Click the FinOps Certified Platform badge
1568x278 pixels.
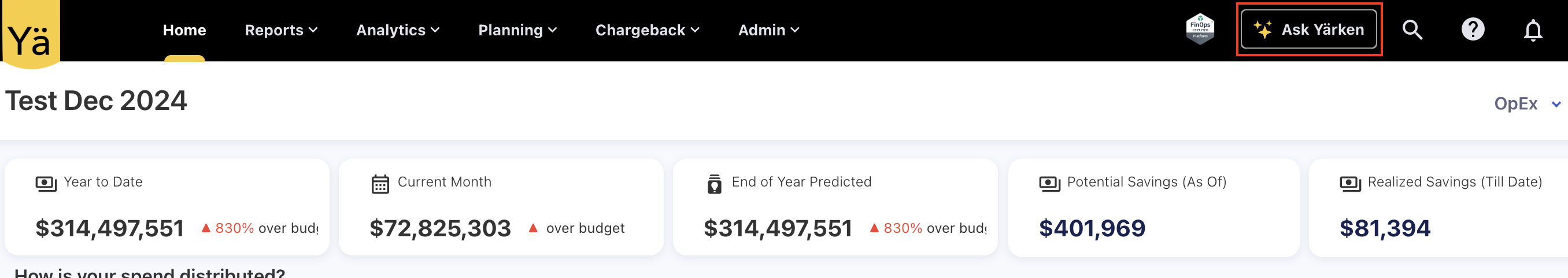pos(1199,30)
